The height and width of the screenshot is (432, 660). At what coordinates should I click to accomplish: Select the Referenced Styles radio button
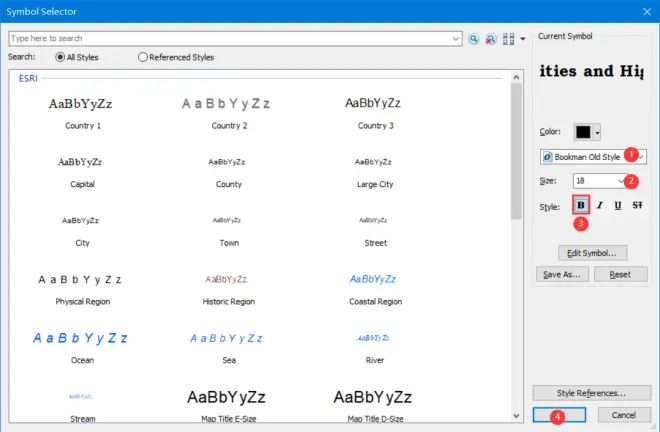143,57
